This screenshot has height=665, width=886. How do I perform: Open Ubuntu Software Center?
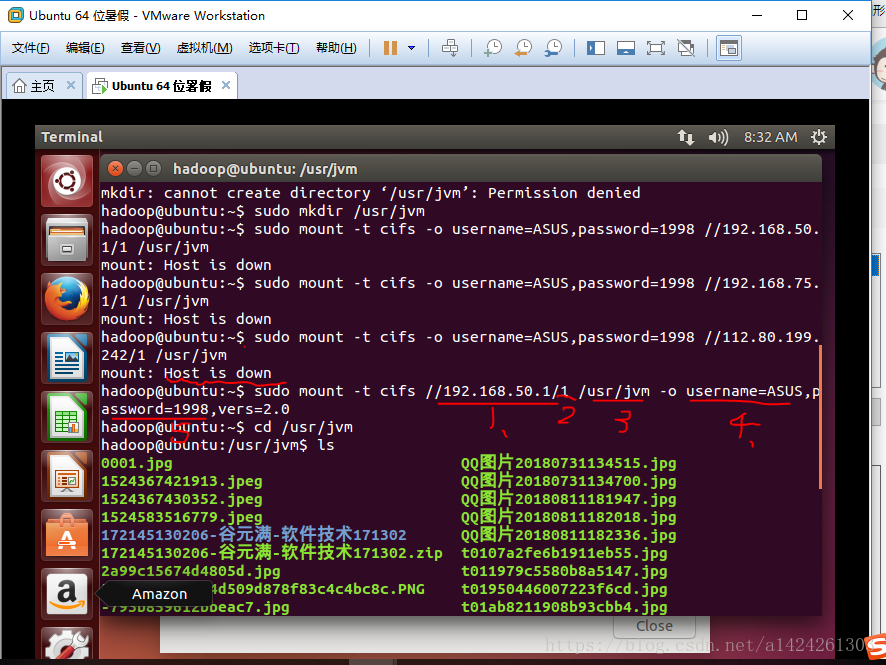pyautogui.click(x=67, y=535)
